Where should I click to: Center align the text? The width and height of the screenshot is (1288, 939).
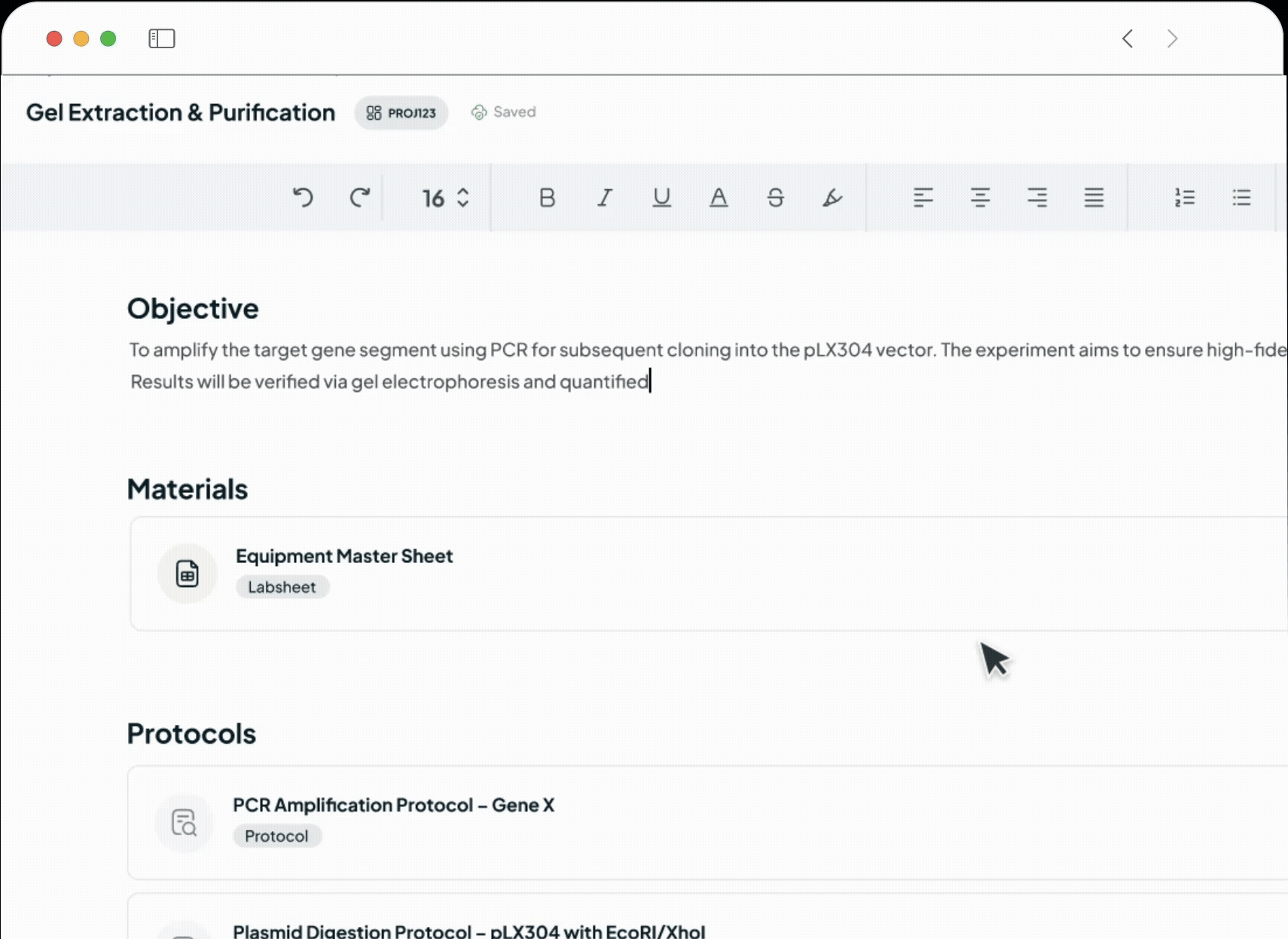coord(980,197)
